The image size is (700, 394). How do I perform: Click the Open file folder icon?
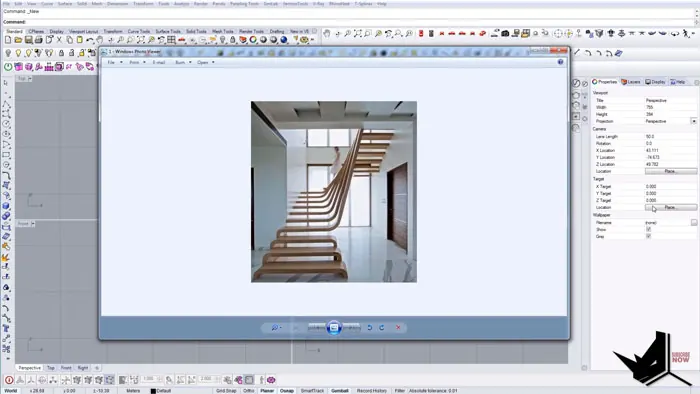(x=18, y=40)
